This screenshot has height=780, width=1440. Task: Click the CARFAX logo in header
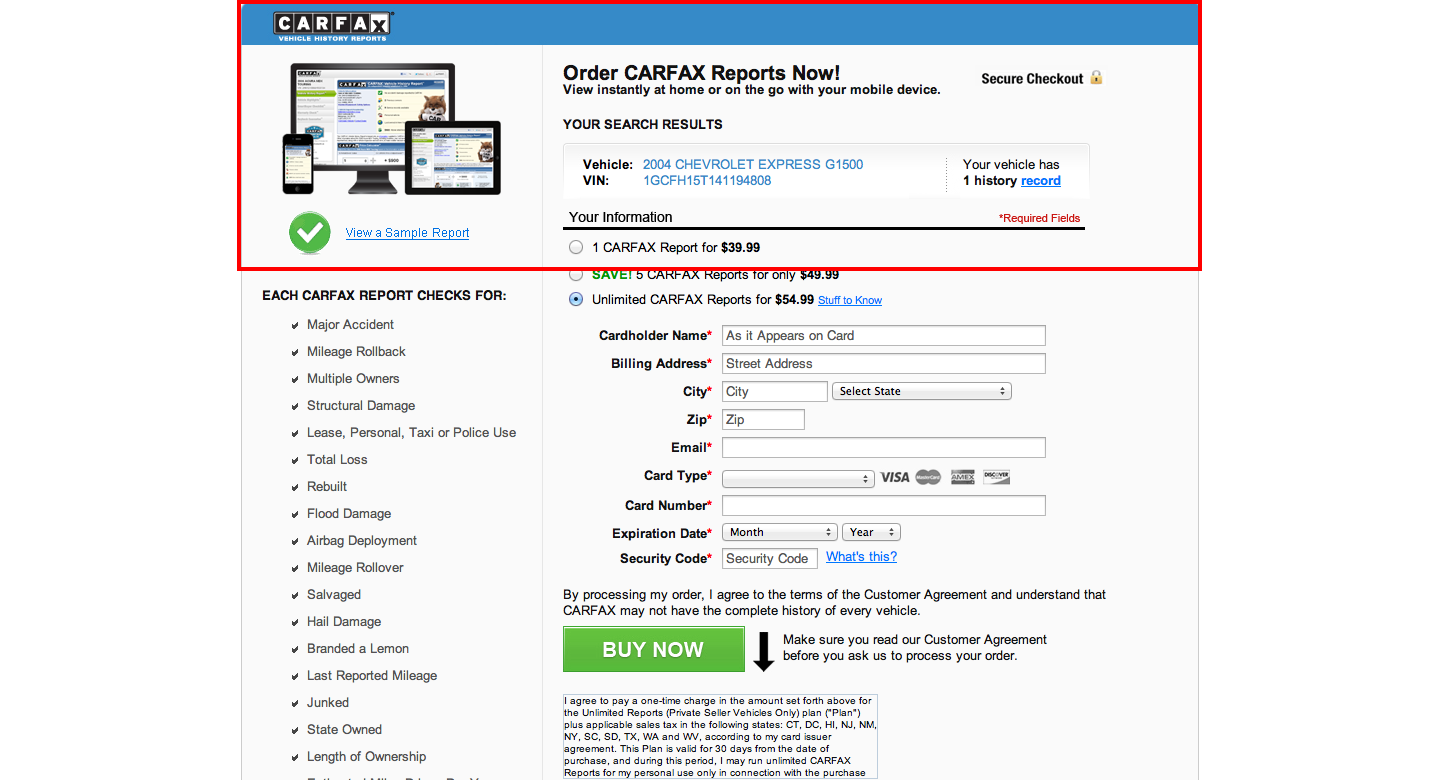pos(333,26)
